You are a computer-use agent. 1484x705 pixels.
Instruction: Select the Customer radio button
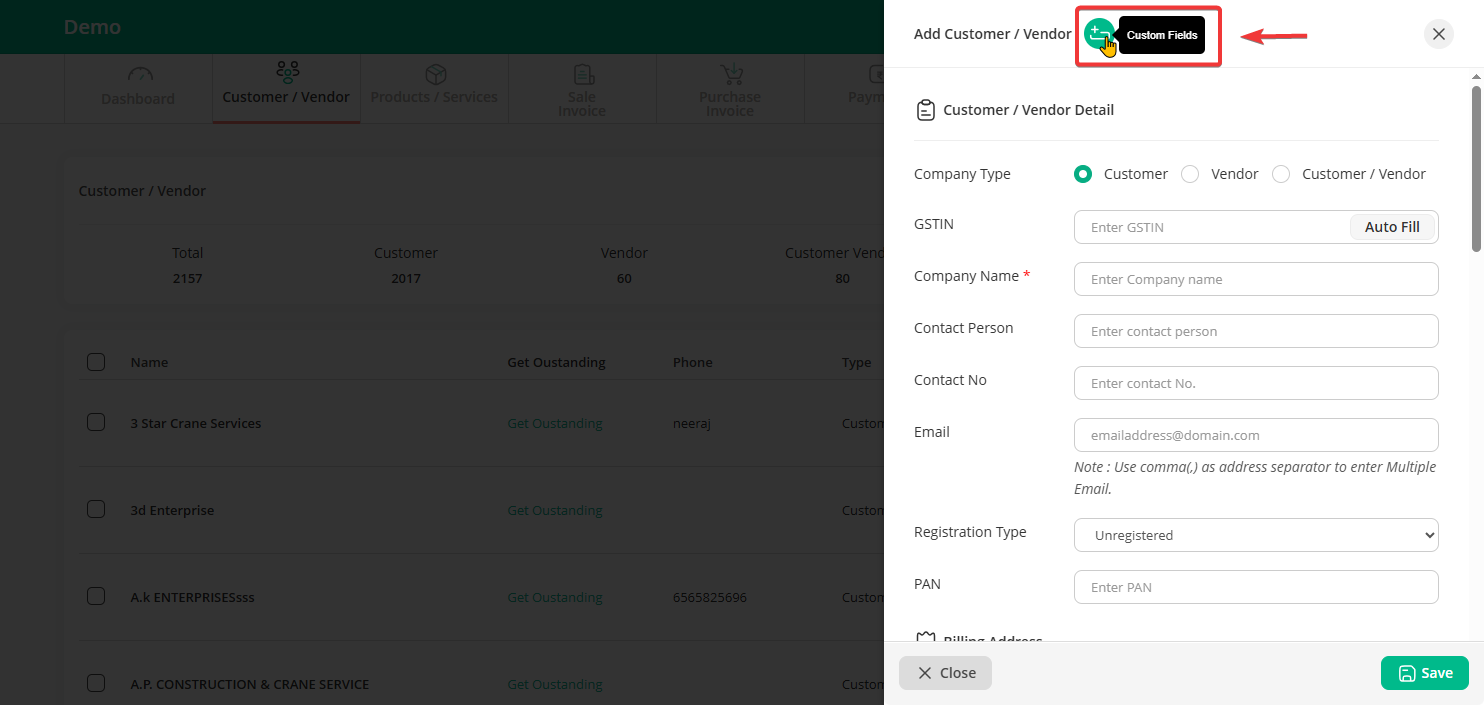pyautogui.click(x=1082, y=174)
